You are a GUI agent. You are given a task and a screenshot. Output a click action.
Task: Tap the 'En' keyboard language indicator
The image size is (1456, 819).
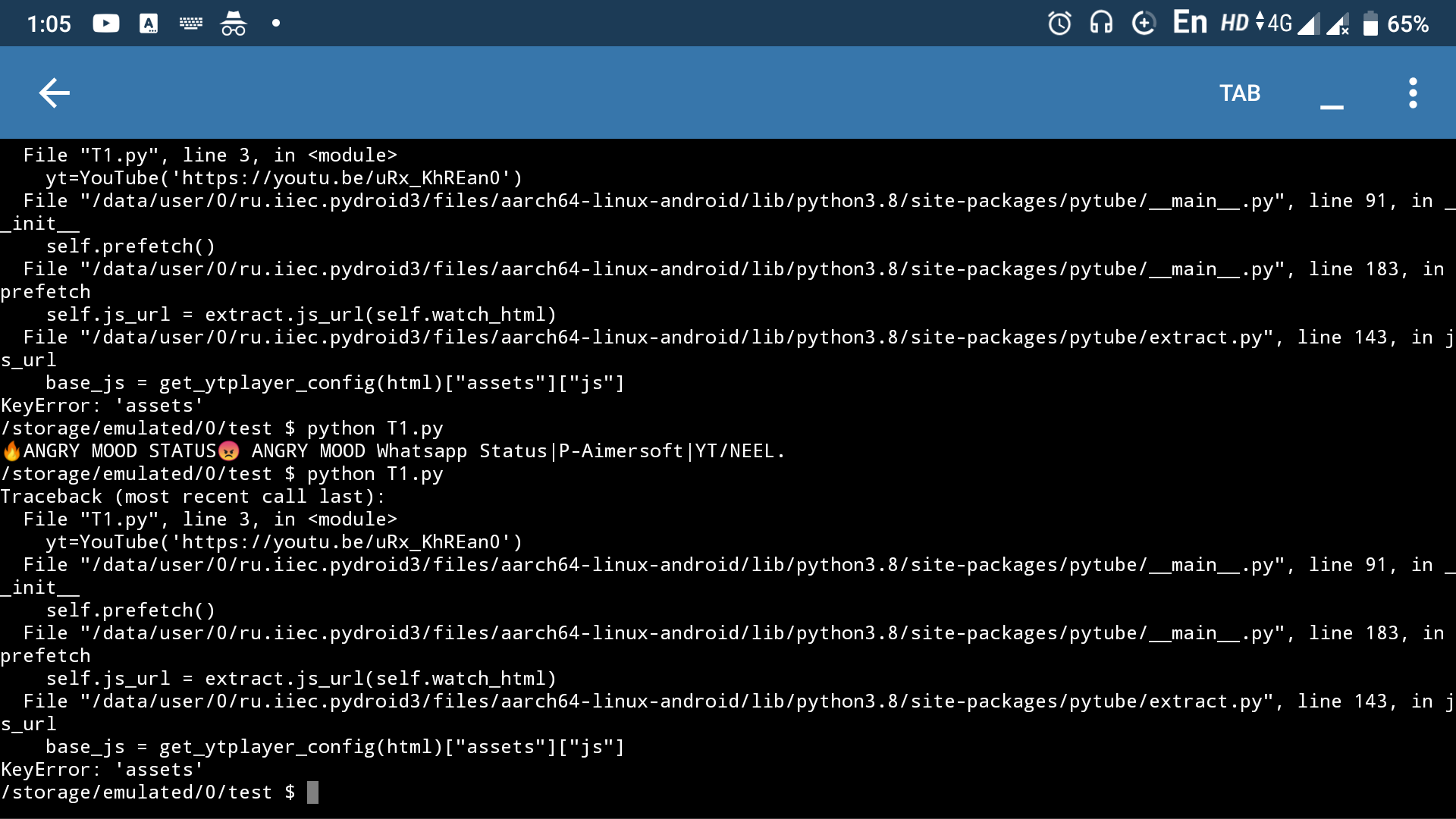(x=1189, y=22)
